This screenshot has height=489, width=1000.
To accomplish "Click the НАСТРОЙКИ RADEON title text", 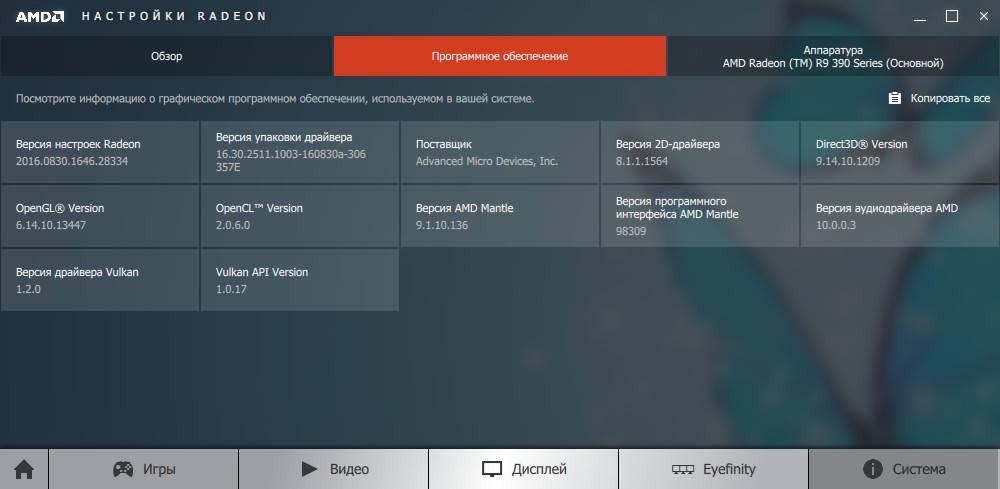I will [174, 17].
